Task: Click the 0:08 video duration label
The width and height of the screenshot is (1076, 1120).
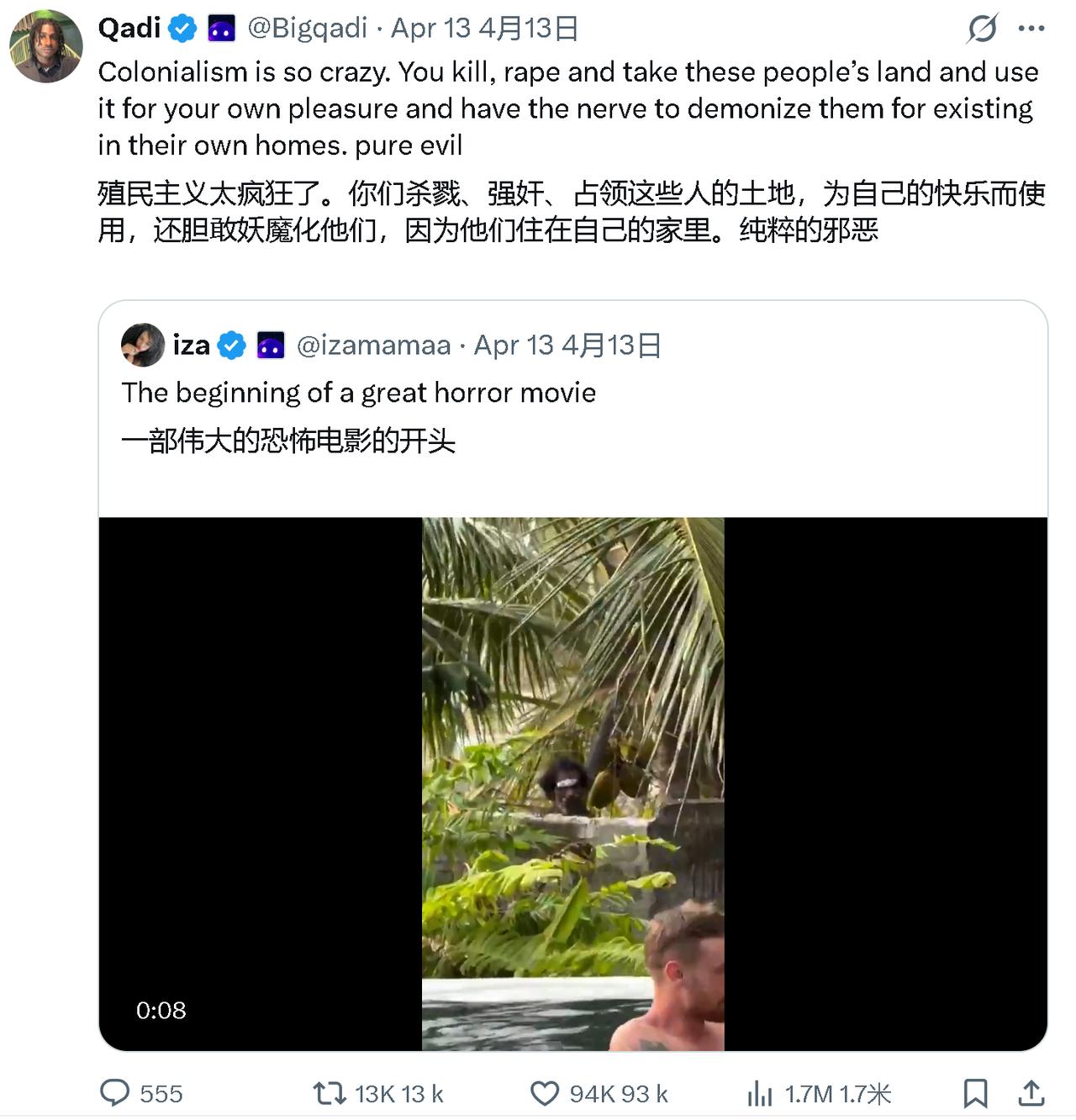Action: click(x=161, y=1010)
